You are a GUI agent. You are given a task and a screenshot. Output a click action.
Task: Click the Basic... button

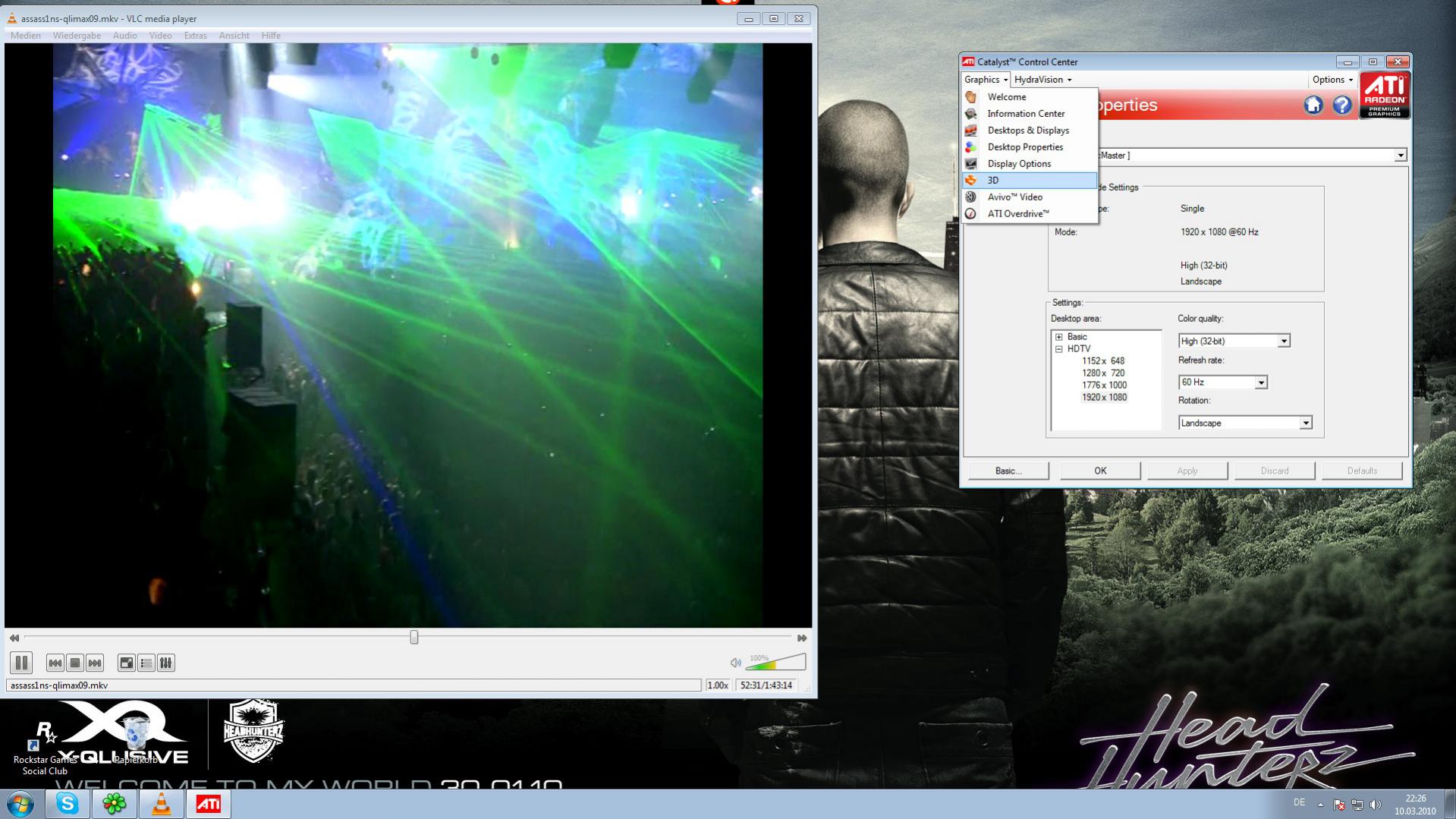pyautogui.click(x=1008, y=471)
